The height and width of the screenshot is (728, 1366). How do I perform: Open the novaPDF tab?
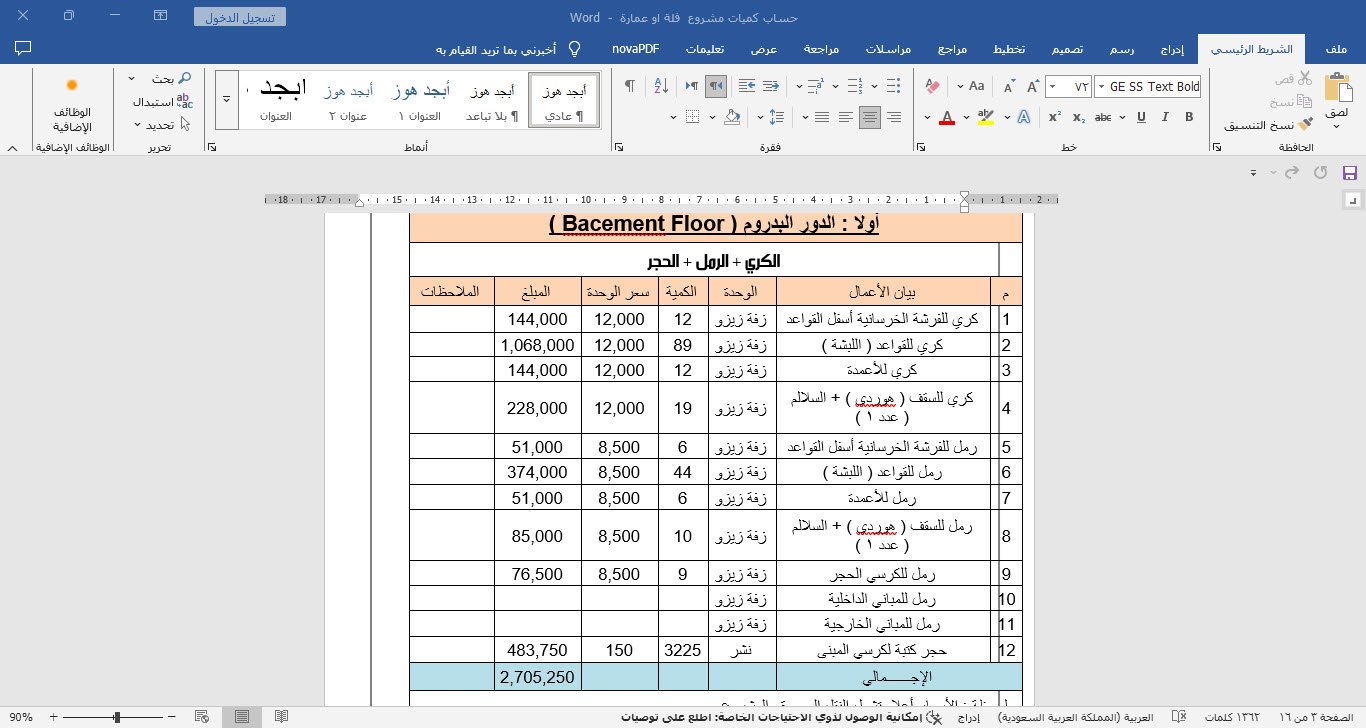(635, 48)
